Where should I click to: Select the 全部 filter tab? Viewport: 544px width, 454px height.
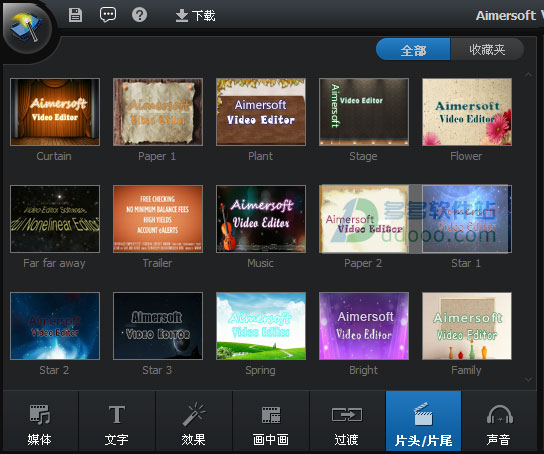tap(413, 49)
